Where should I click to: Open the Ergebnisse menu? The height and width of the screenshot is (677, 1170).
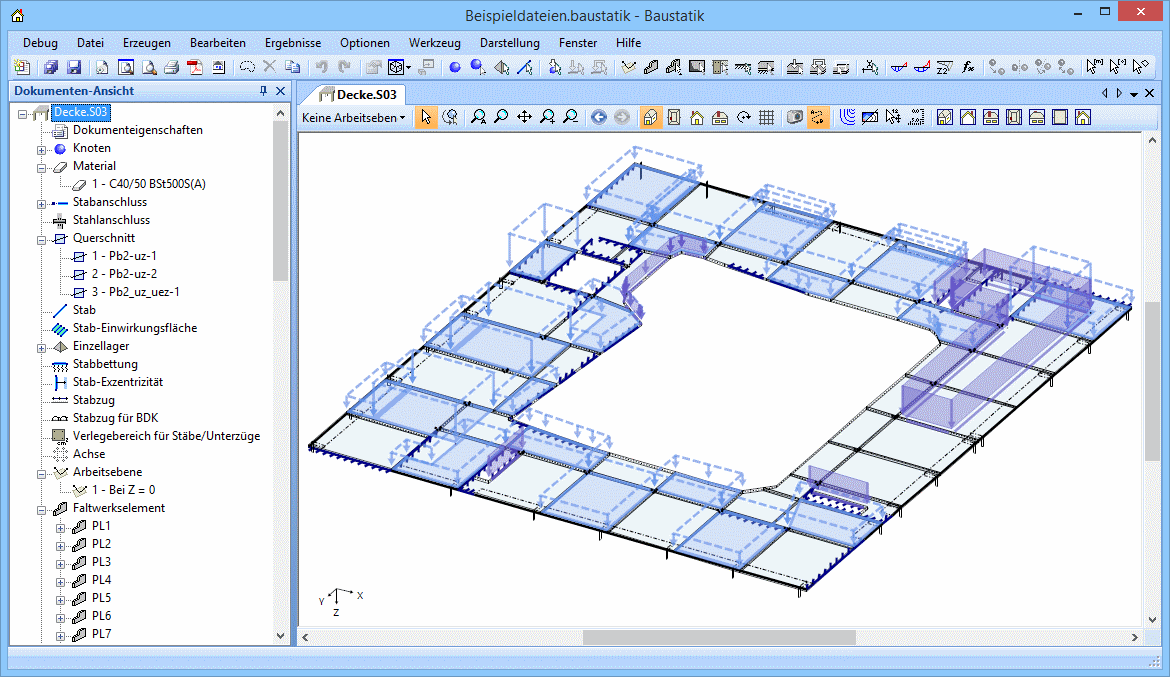(293, 43)
